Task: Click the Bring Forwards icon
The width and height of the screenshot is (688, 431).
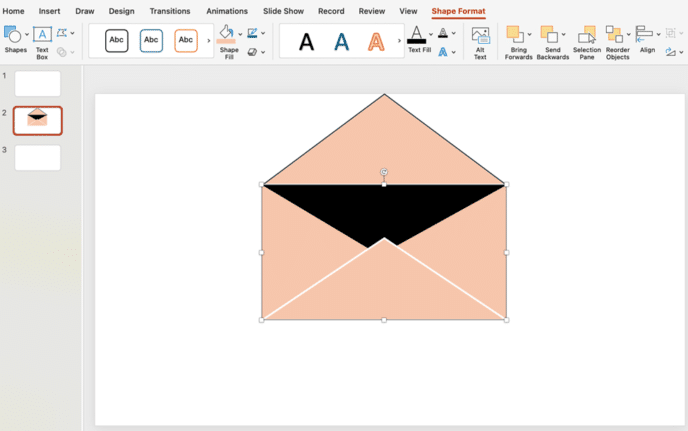Action: tap(515, 40)
